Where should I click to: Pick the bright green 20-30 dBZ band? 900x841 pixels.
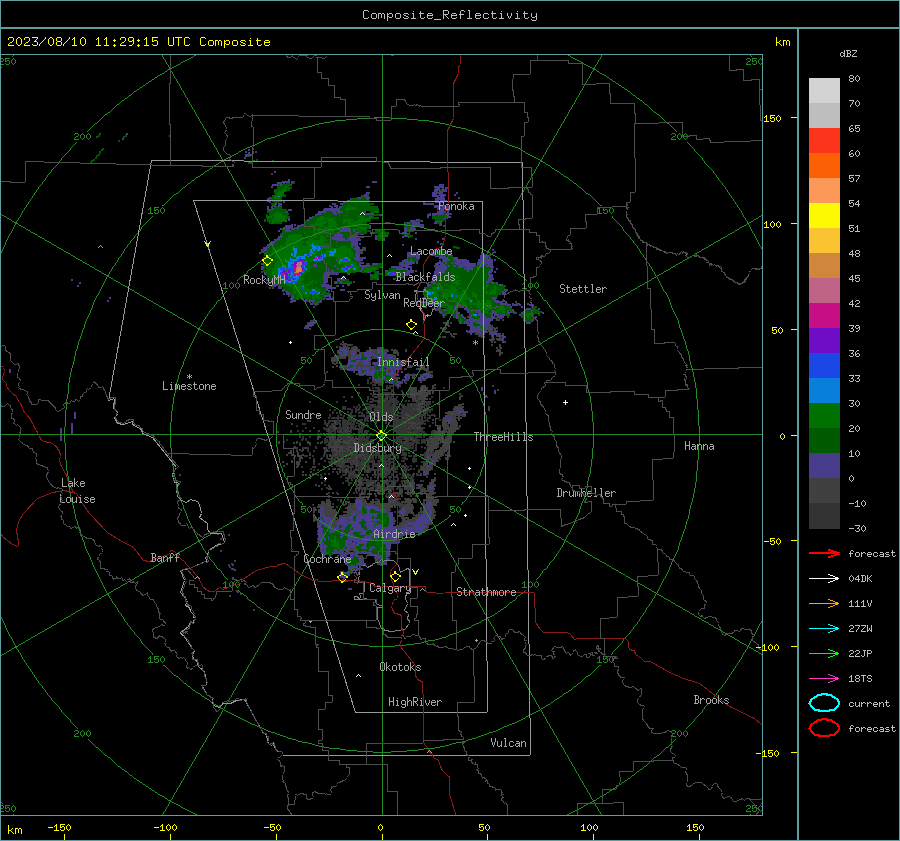(824, 416)
